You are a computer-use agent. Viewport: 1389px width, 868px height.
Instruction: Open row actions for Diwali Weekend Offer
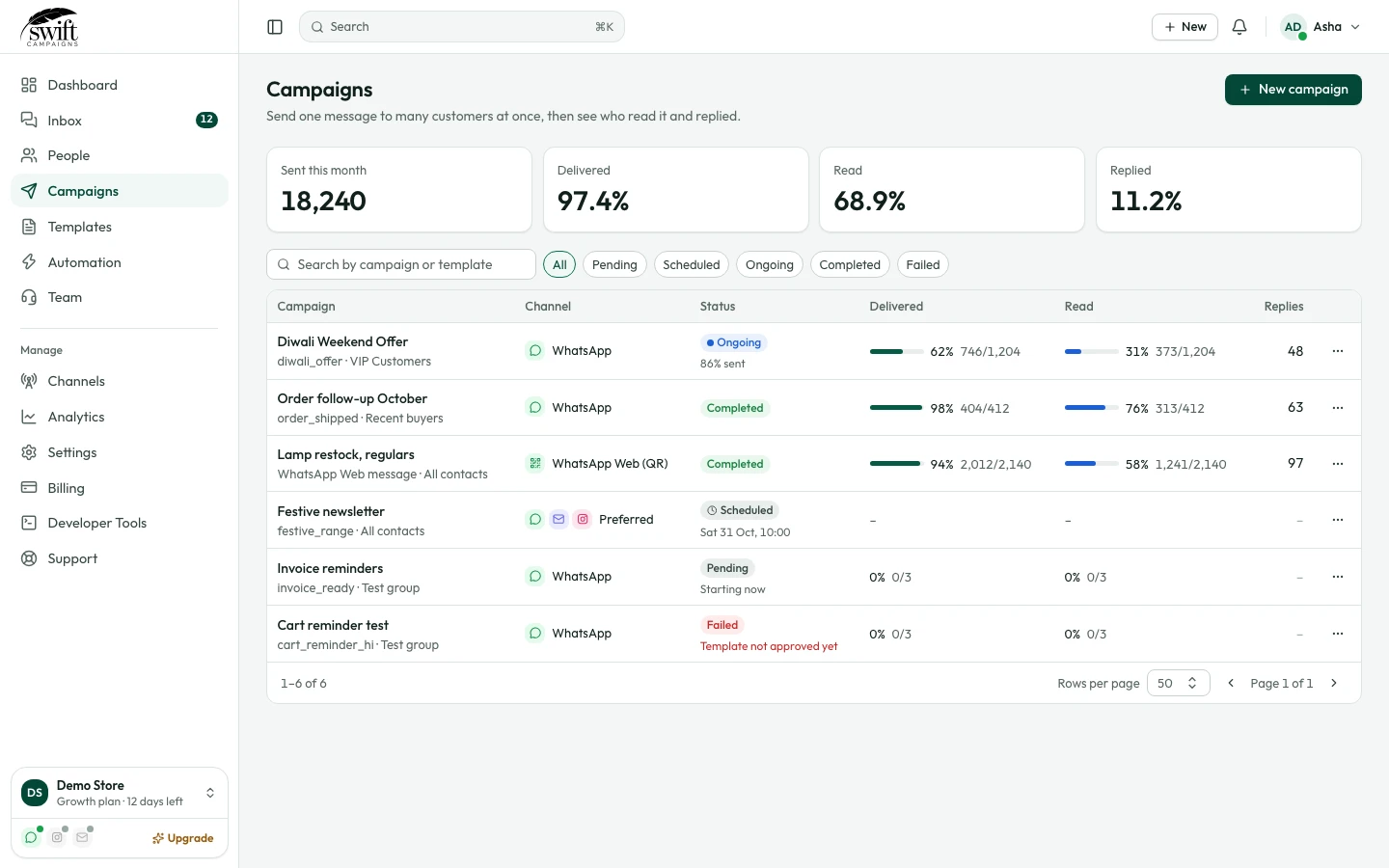[1338, 351]
